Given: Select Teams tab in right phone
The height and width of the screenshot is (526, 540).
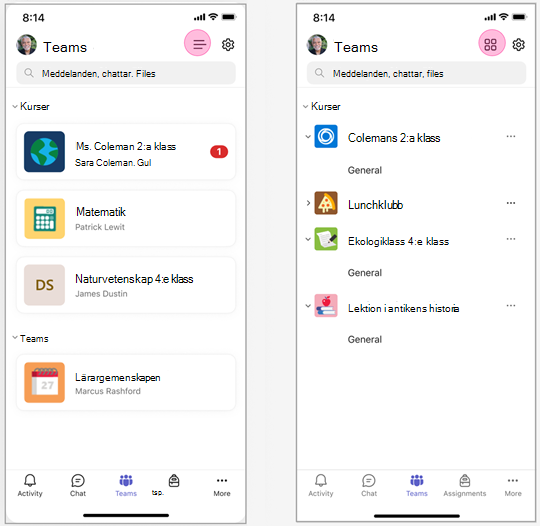Looking at the screenshot, I should [x=417, y=485].
